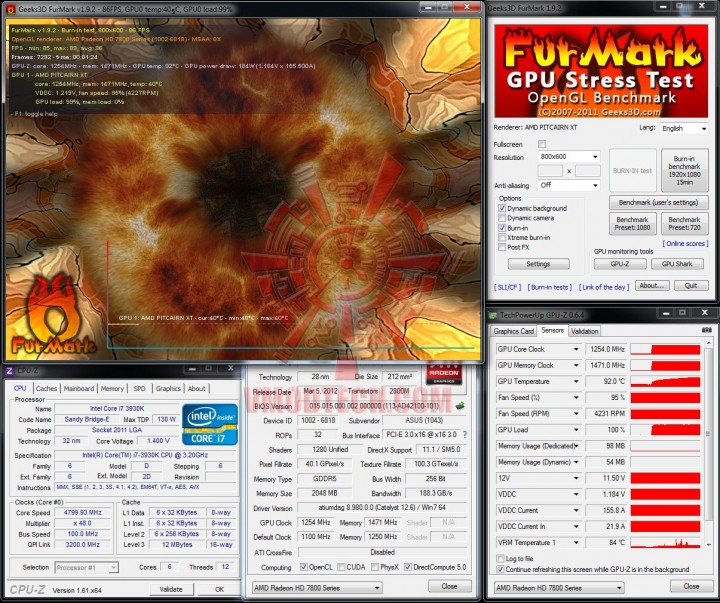This screenshot has width=720, height=603.
Task: Click the Bus Interface question mark icon
Action: pos(465,434)
